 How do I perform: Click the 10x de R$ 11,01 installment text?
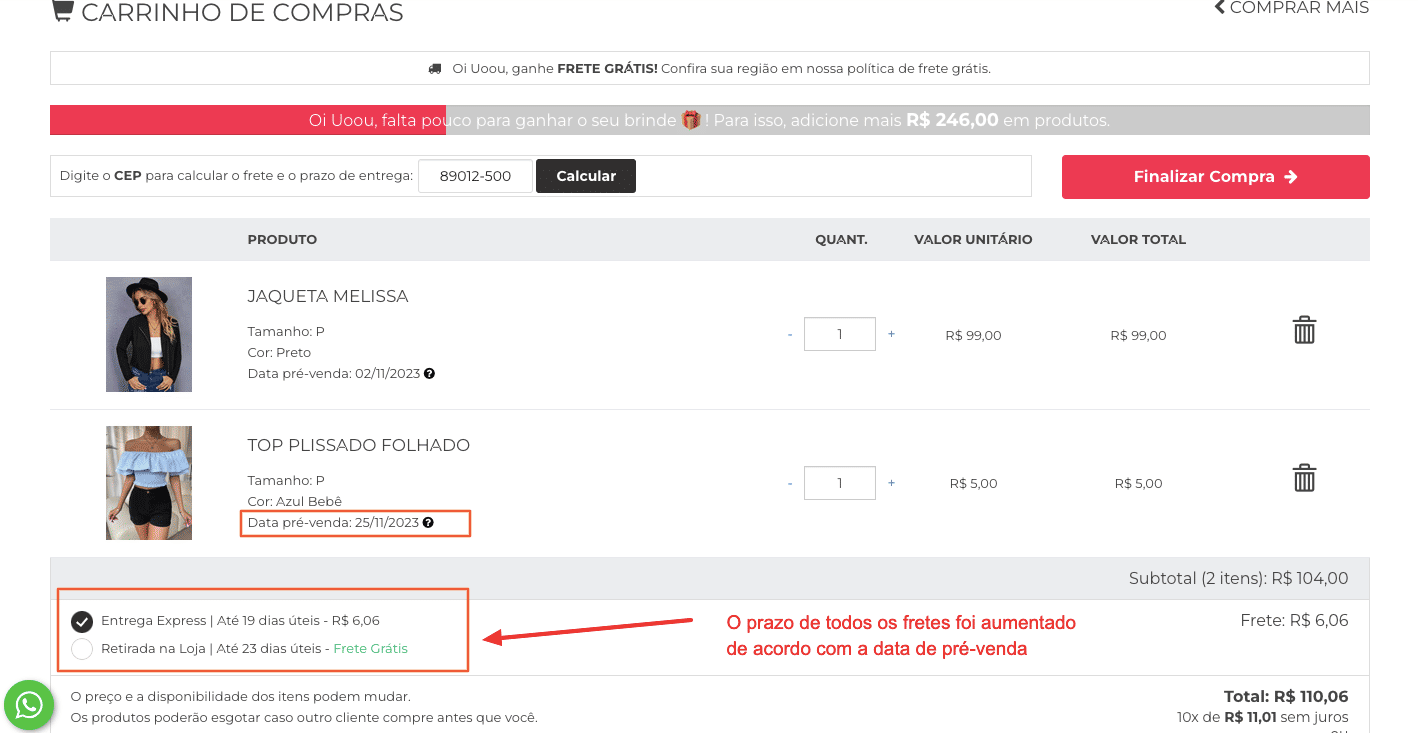coord(1263,717)
